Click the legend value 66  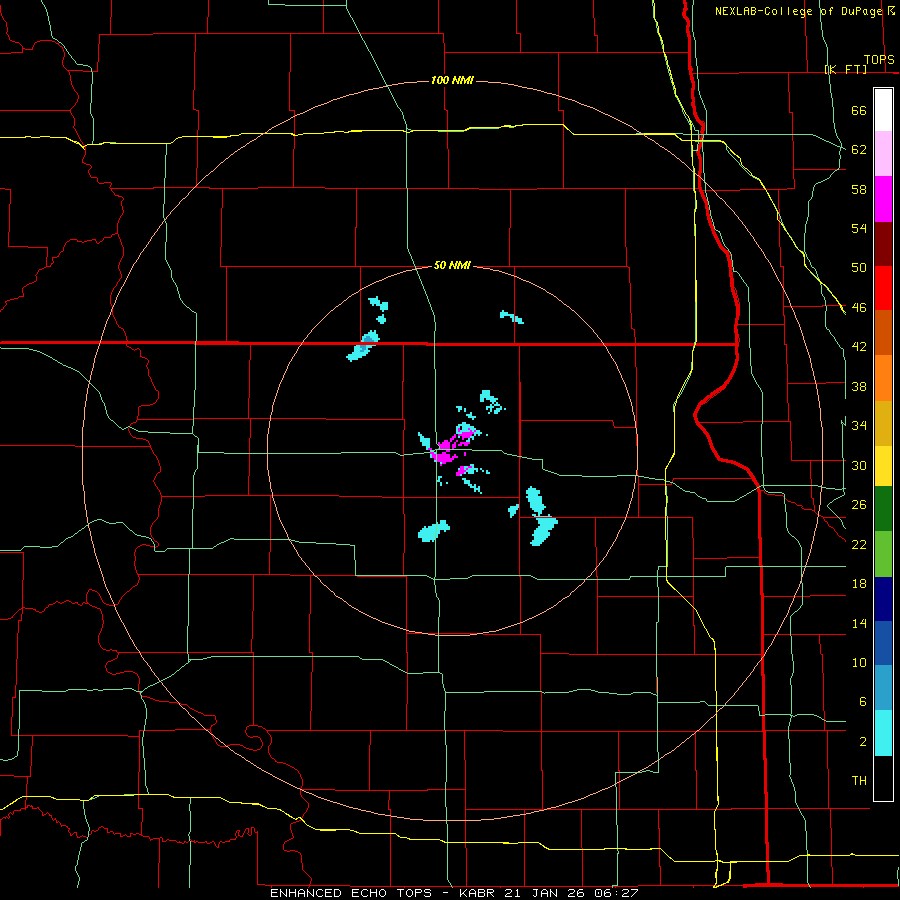pyautogui.click(x=859, y=110)
